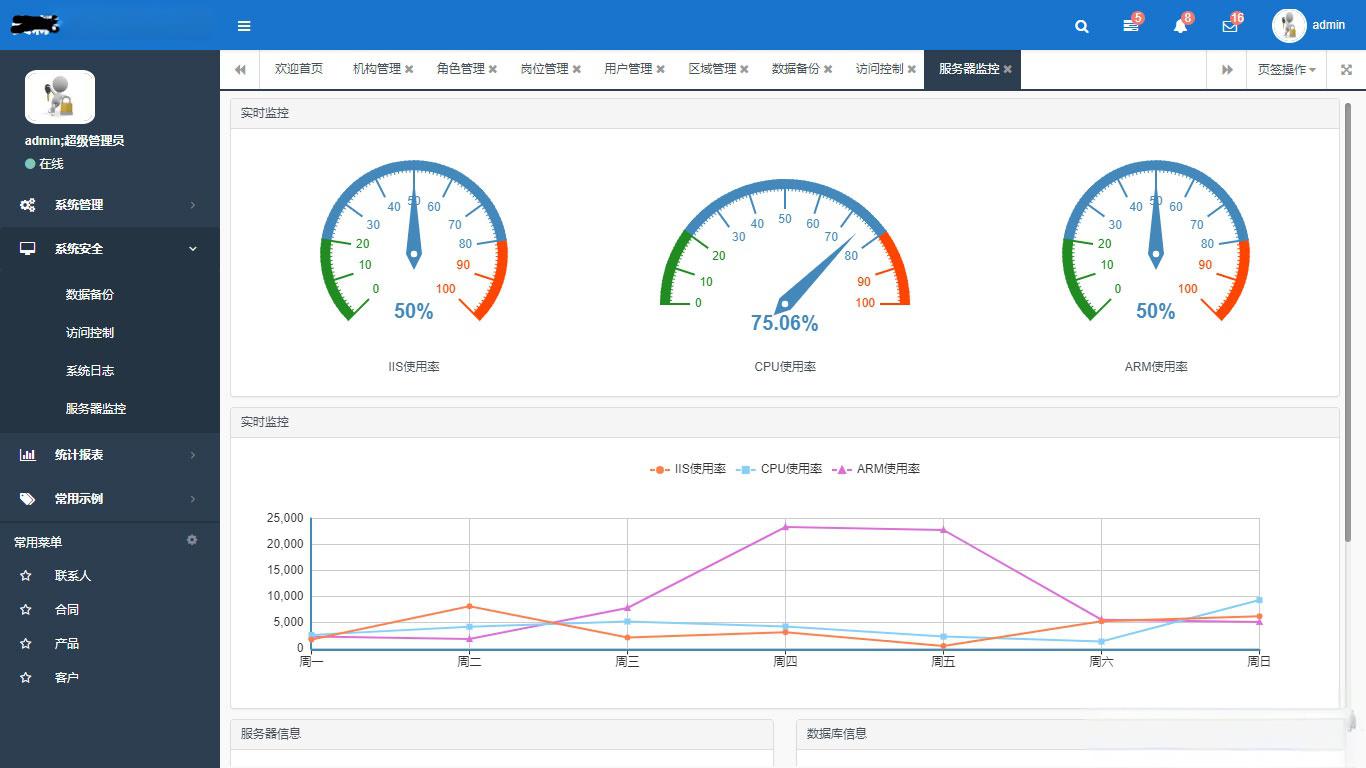This screenshot has height=768, width=1366.
Task: Open 常用菜单 settings gear
Action: point(192,540)
